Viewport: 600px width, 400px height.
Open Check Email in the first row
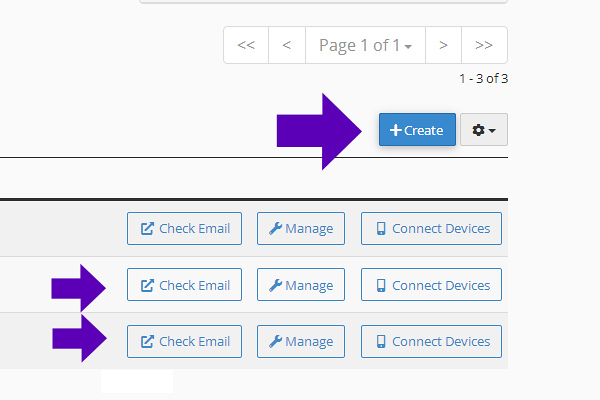184,229
